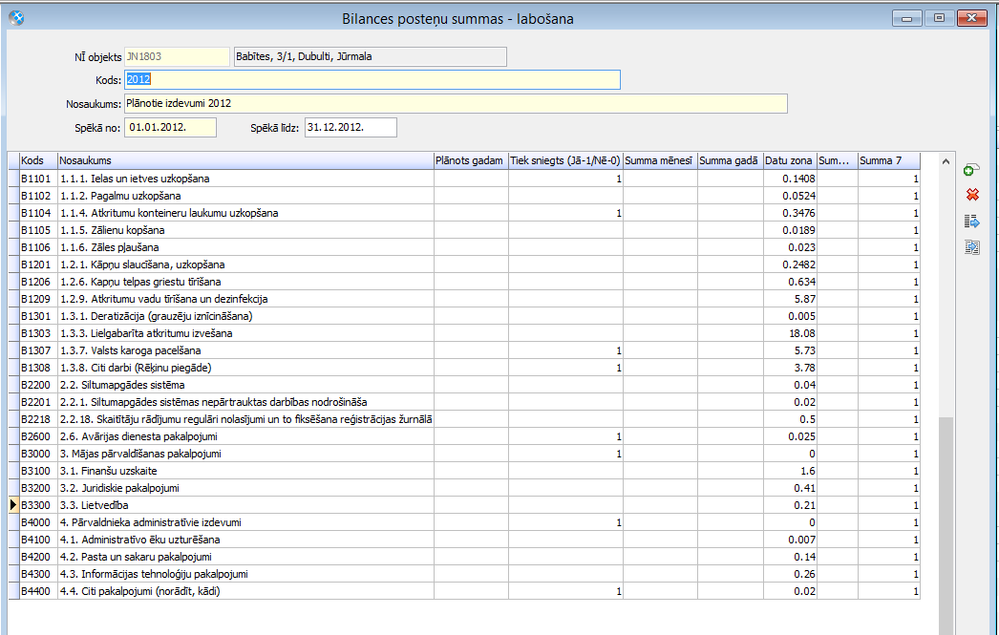
Task: Click code cell B1101
Action: (38, 179)
